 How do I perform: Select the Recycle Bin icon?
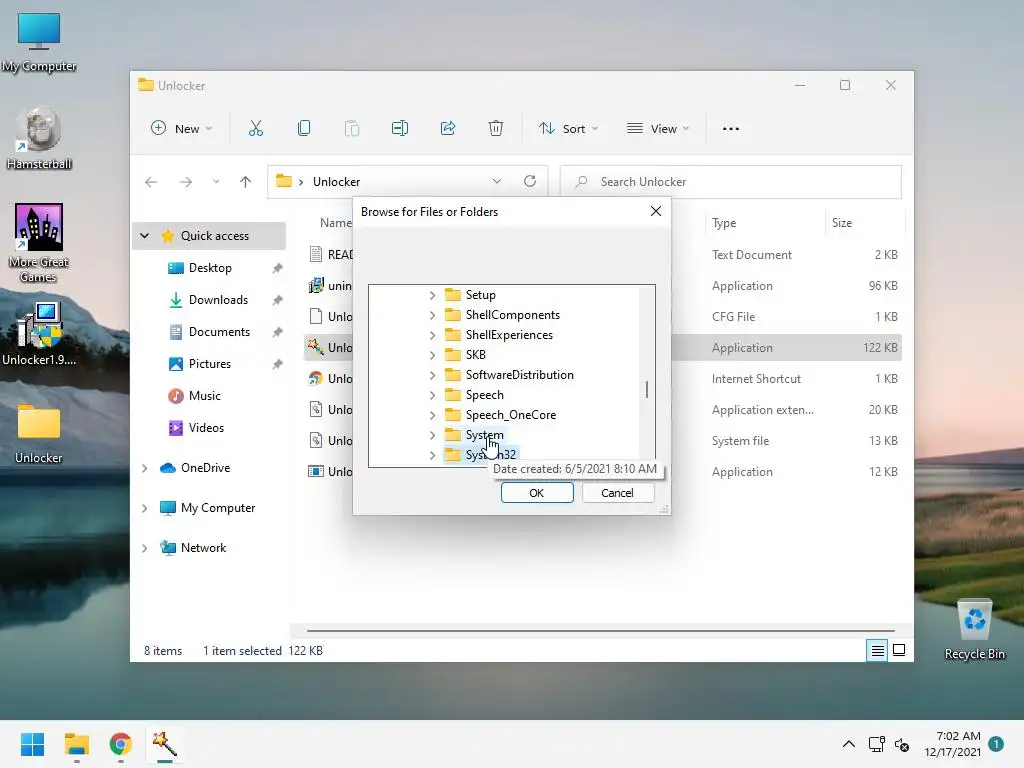click(x=974, y=630)
